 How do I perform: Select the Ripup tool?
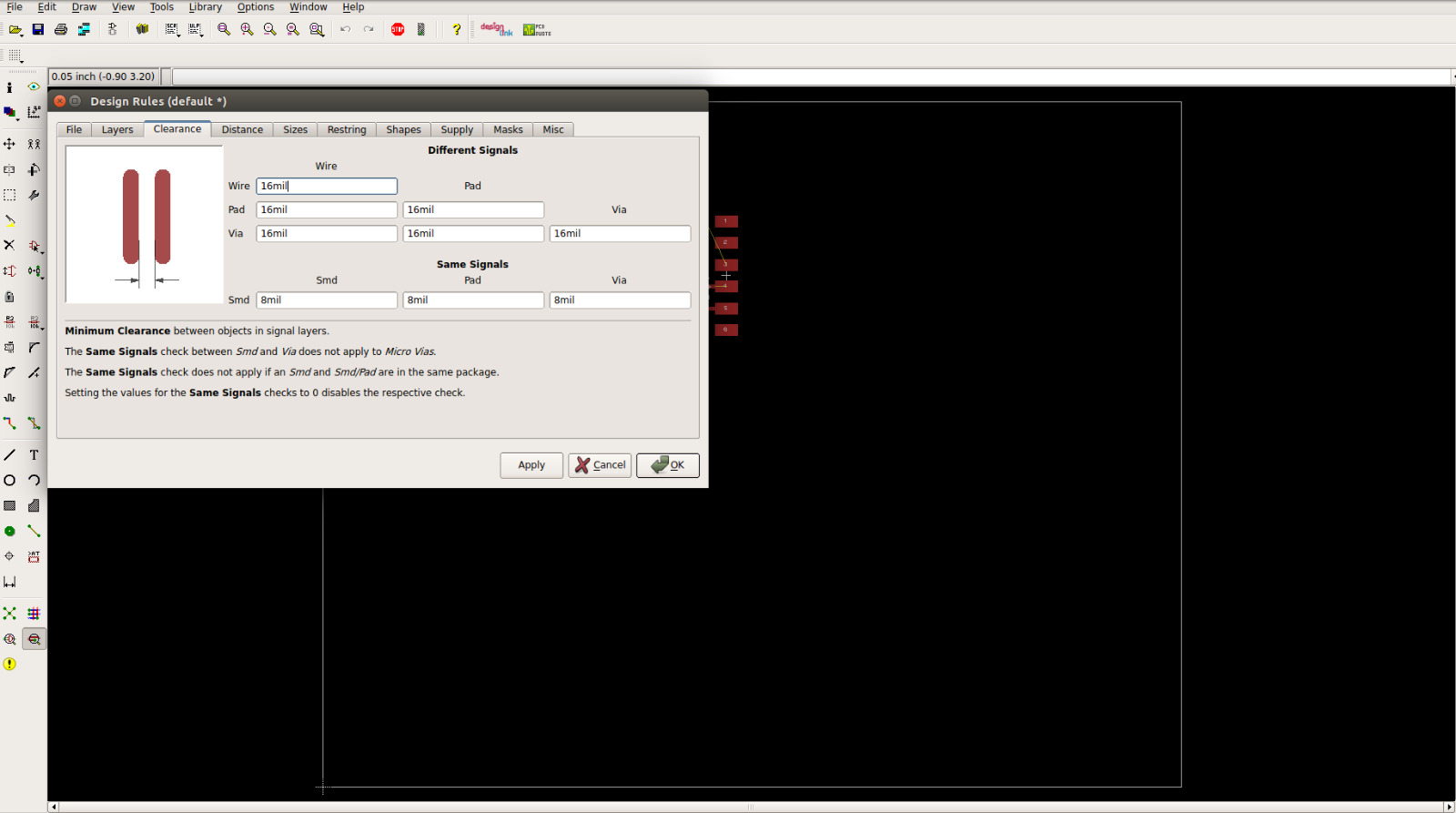click(x=34, y=422)
